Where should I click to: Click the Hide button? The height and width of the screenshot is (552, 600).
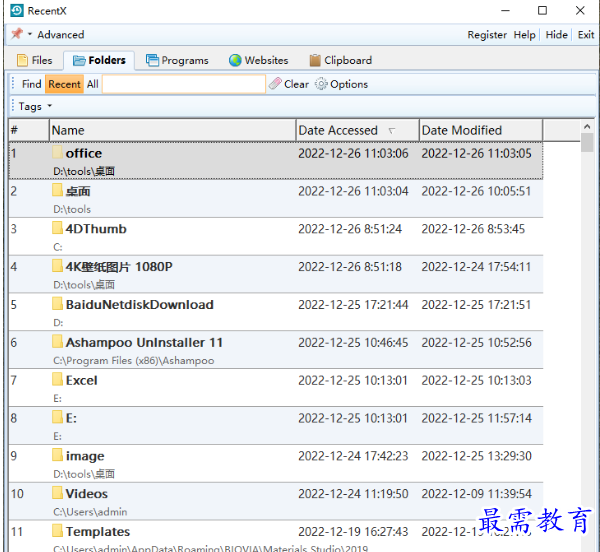click(x=556, y=35)
